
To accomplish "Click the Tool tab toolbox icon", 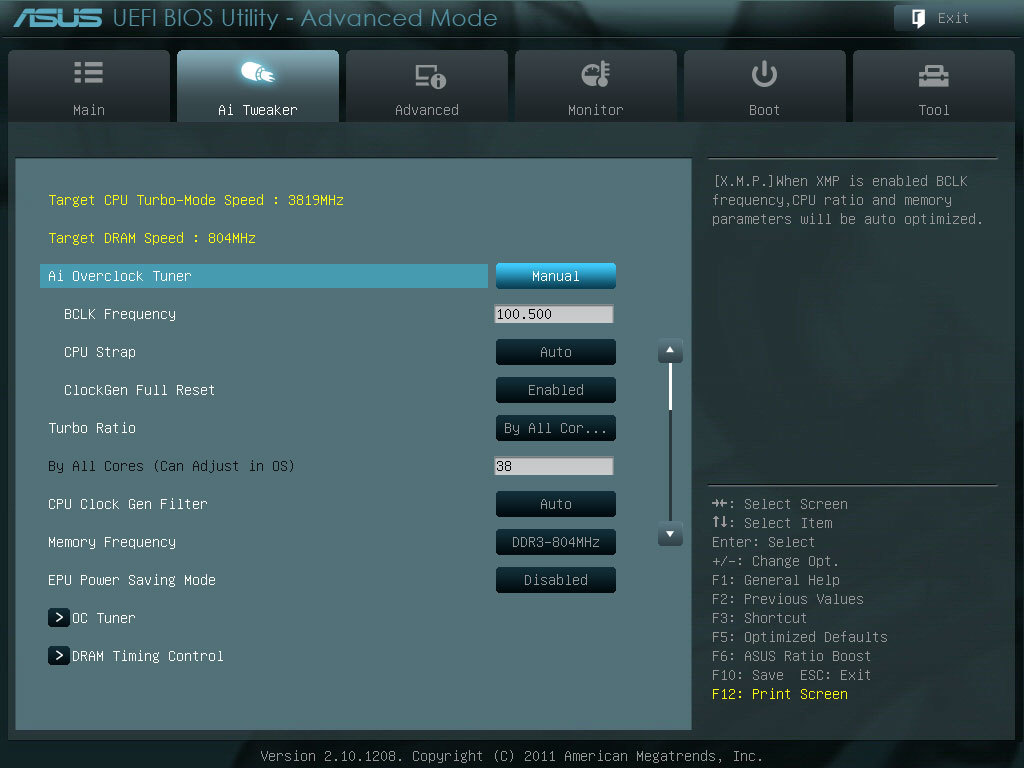I will [x=934, y=76].
